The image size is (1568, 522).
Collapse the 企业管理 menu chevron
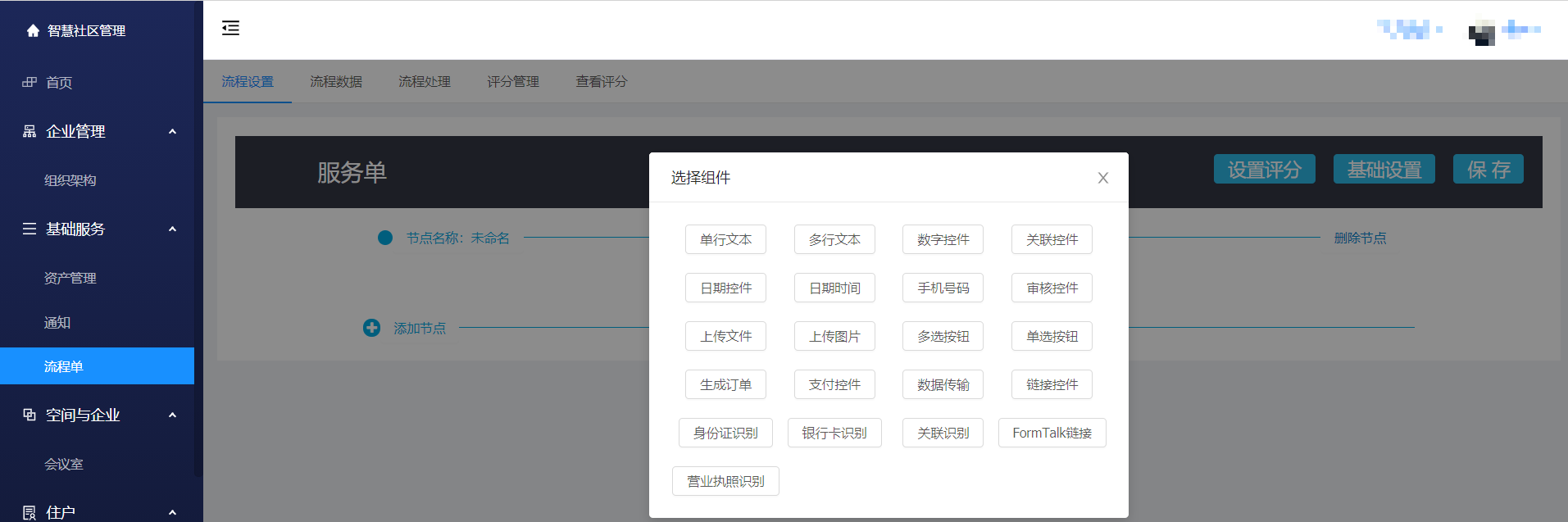pyautogui.click(x=172, y=131)
